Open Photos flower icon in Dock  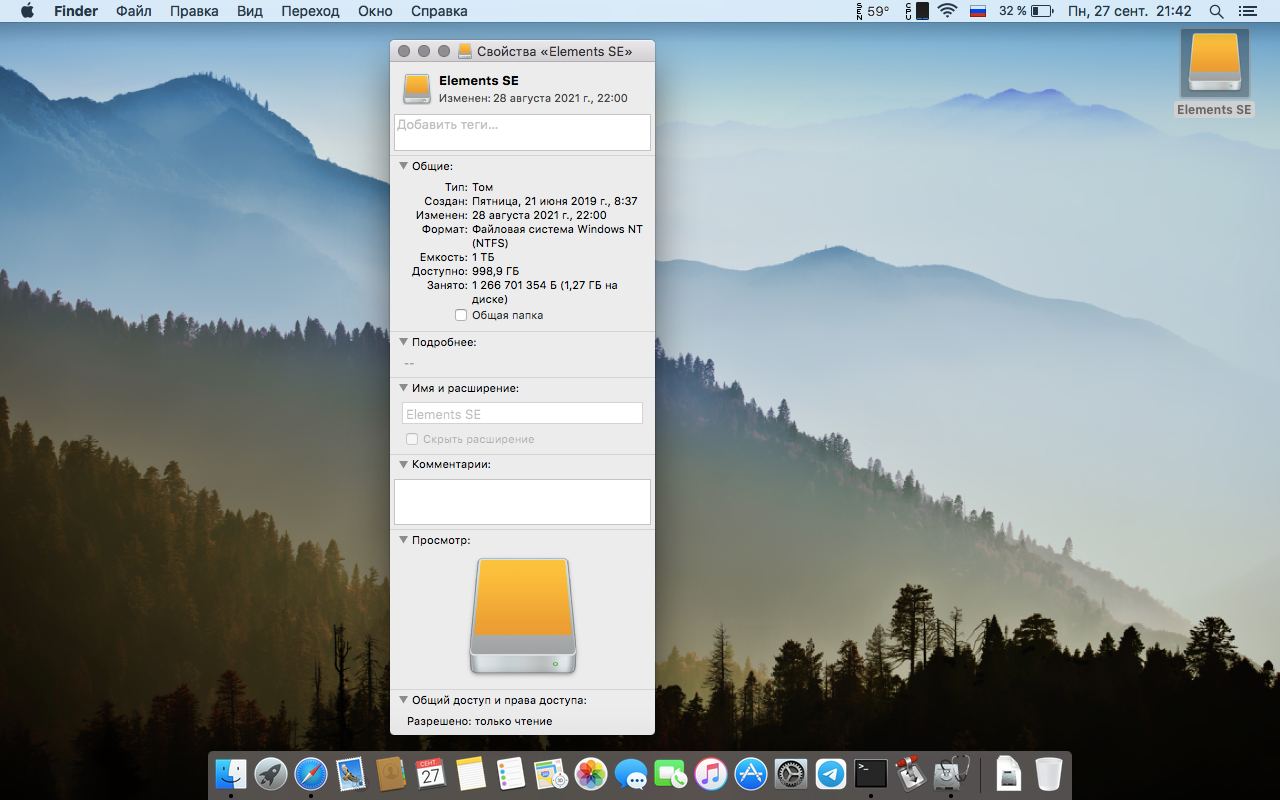click(x=591, y=774)
